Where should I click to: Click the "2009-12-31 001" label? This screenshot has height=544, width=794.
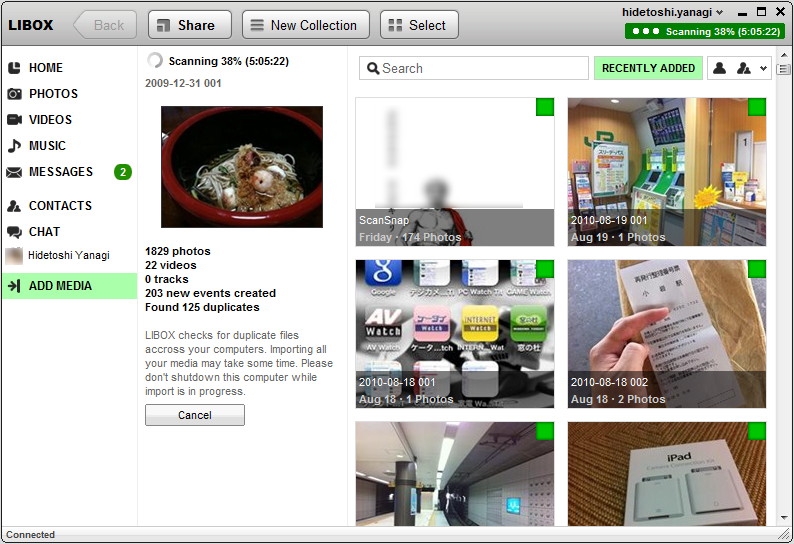tap(183, 83)
